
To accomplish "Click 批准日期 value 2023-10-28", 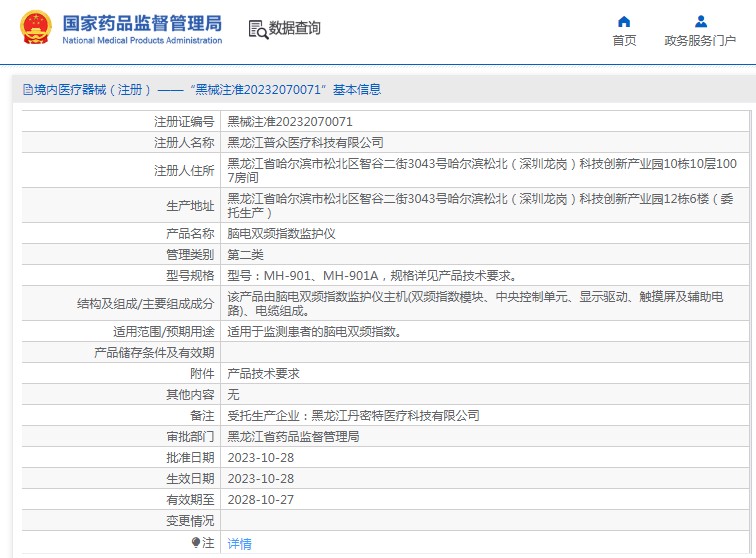I will 260,458.
